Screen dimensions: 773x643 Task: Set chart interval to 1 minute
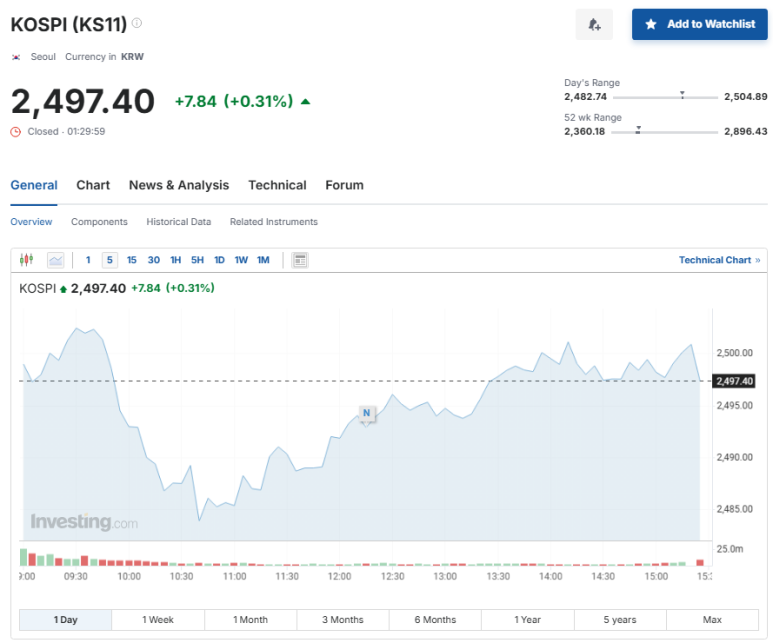88,260
